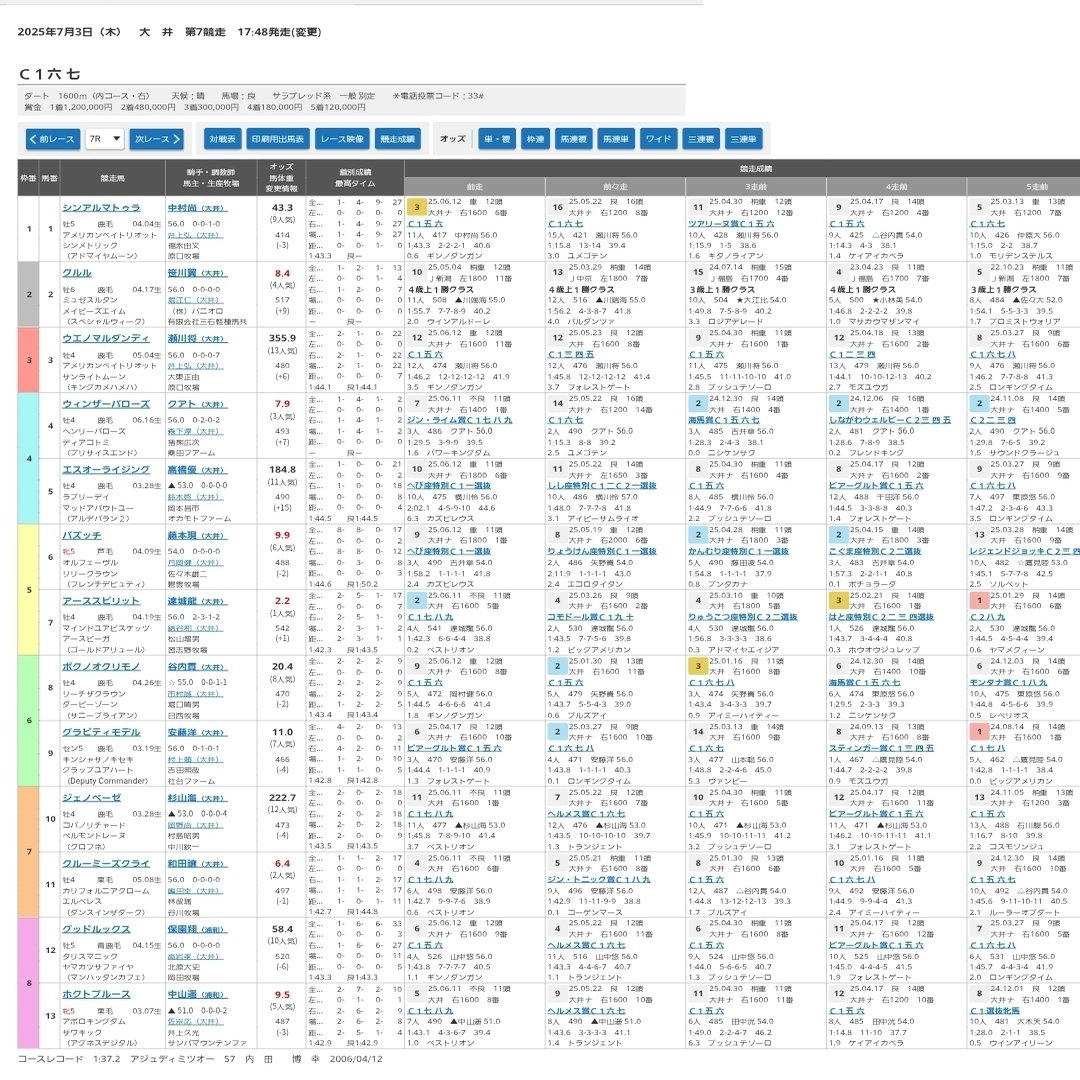Open しし座特別C1二C2一選抜 race link
This screenshot has height=1080, width=1080.
tap(602, 486)
